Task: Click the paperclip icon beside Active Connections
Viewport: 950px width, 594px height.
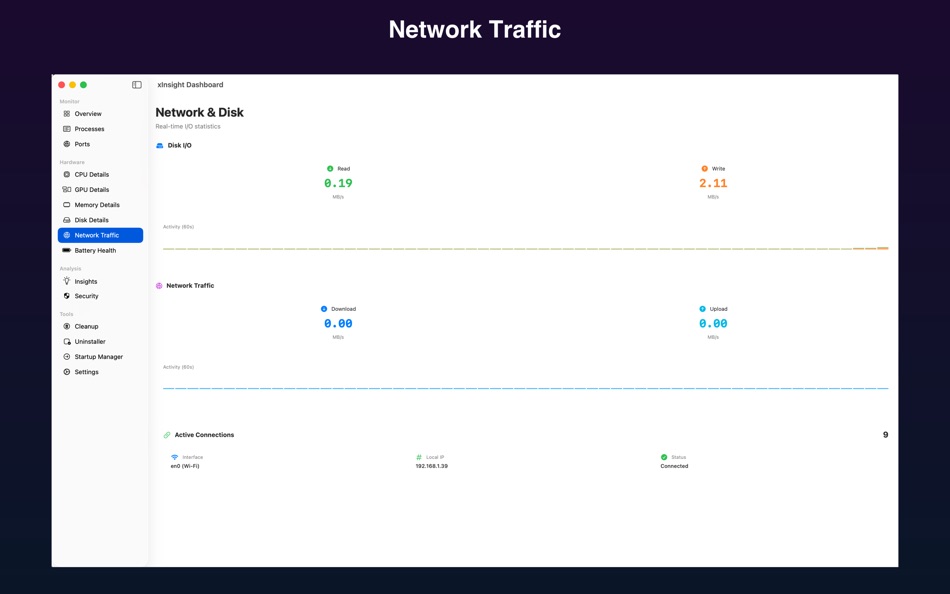Action: (166, 434)
